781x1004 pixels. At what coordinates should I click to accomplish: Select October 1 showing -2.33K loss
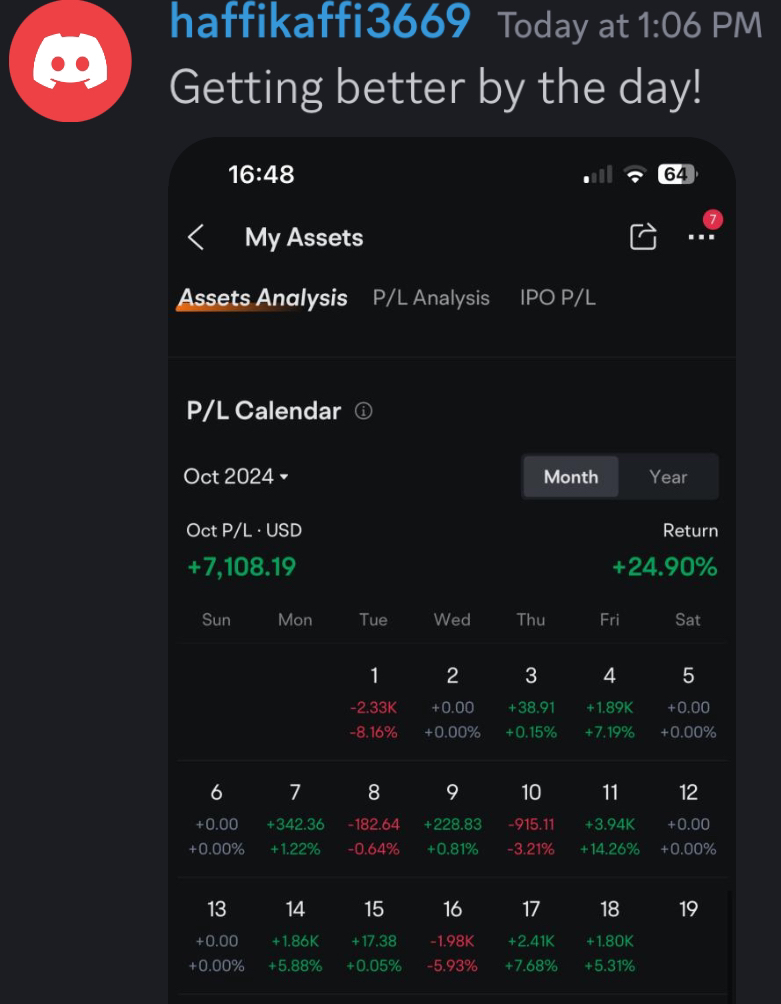(374, 704)
